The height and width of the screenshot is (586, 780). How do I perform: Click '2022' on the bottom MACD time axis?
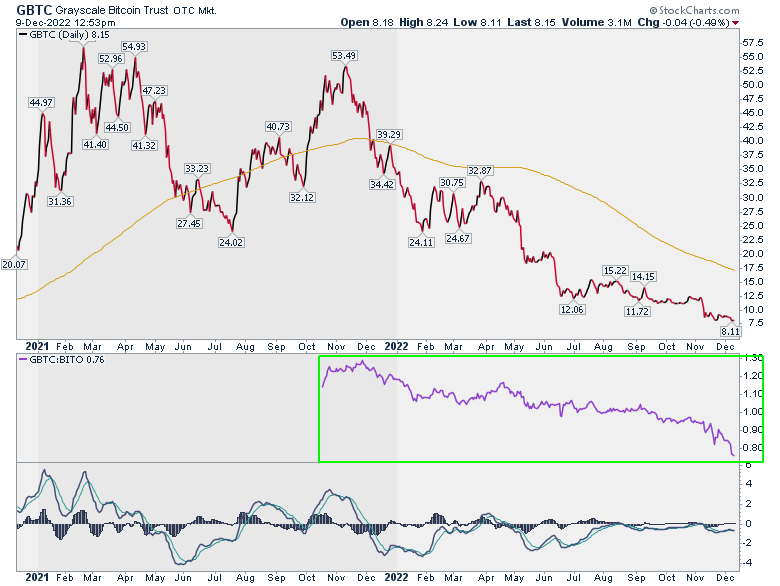coord(396,577)
